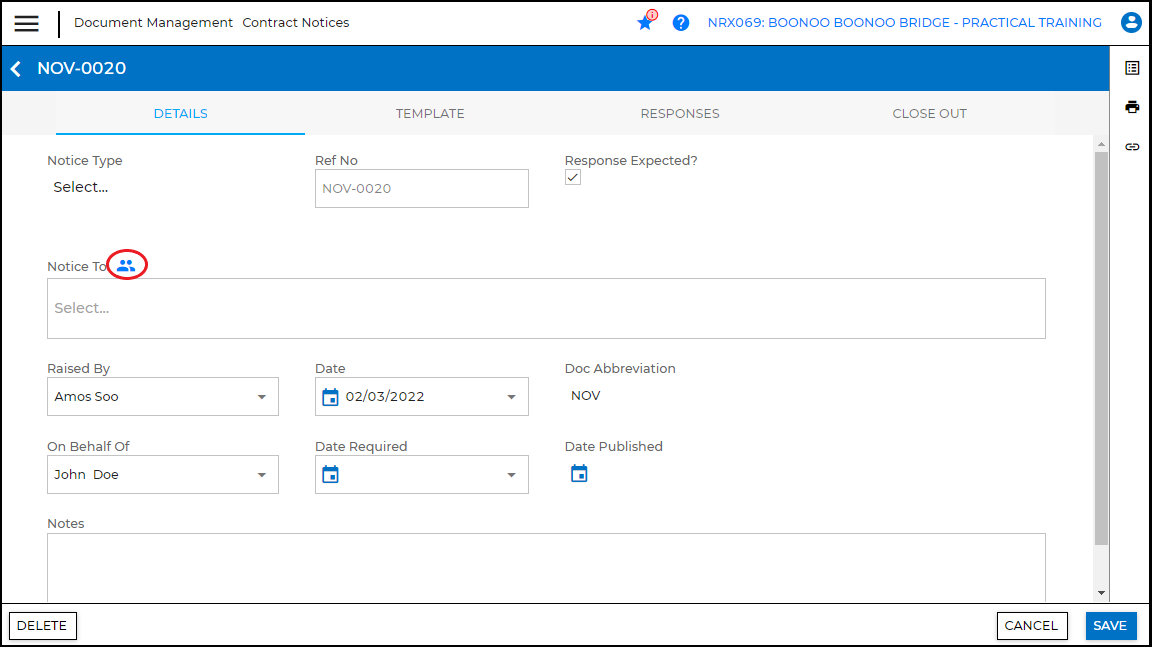The height and width of the screenshot is (647, 1152).
Task: Open the Date Required dropdown arrow
Action: coord(511,475)
